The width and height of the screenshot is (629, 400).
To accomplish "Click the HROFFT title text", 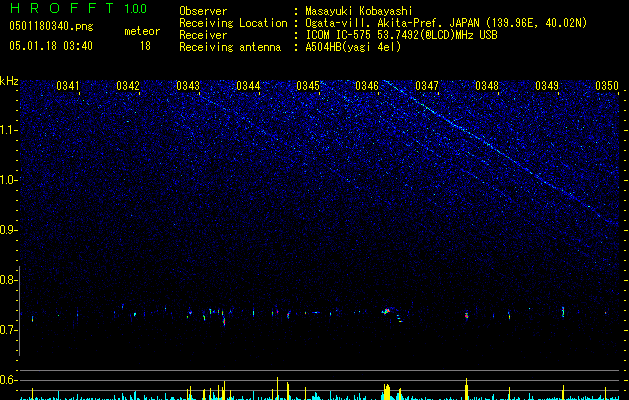I will click(x=62, y=8).
